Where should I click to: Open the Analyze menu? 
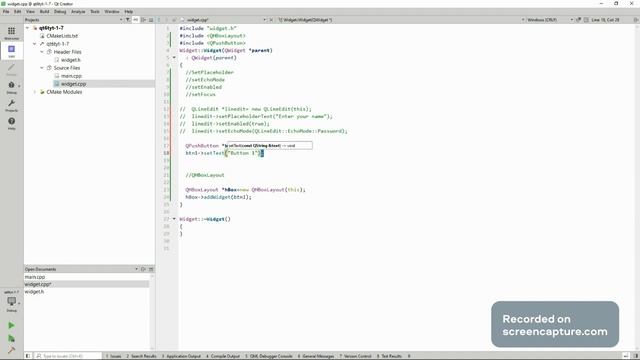78,11
